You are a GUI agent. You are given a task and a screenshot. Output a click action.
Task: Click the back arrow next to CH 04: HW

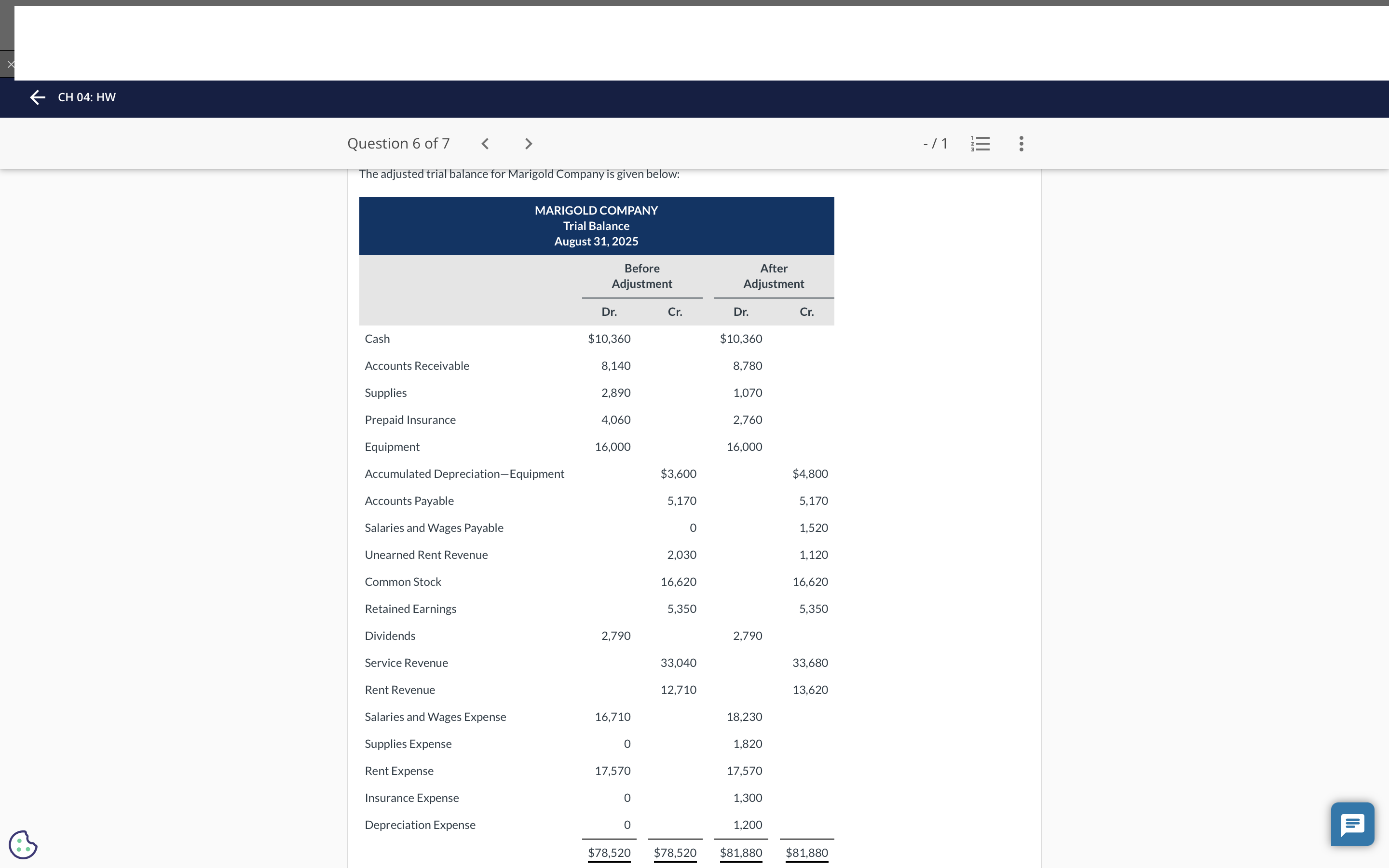click(37, 97)
